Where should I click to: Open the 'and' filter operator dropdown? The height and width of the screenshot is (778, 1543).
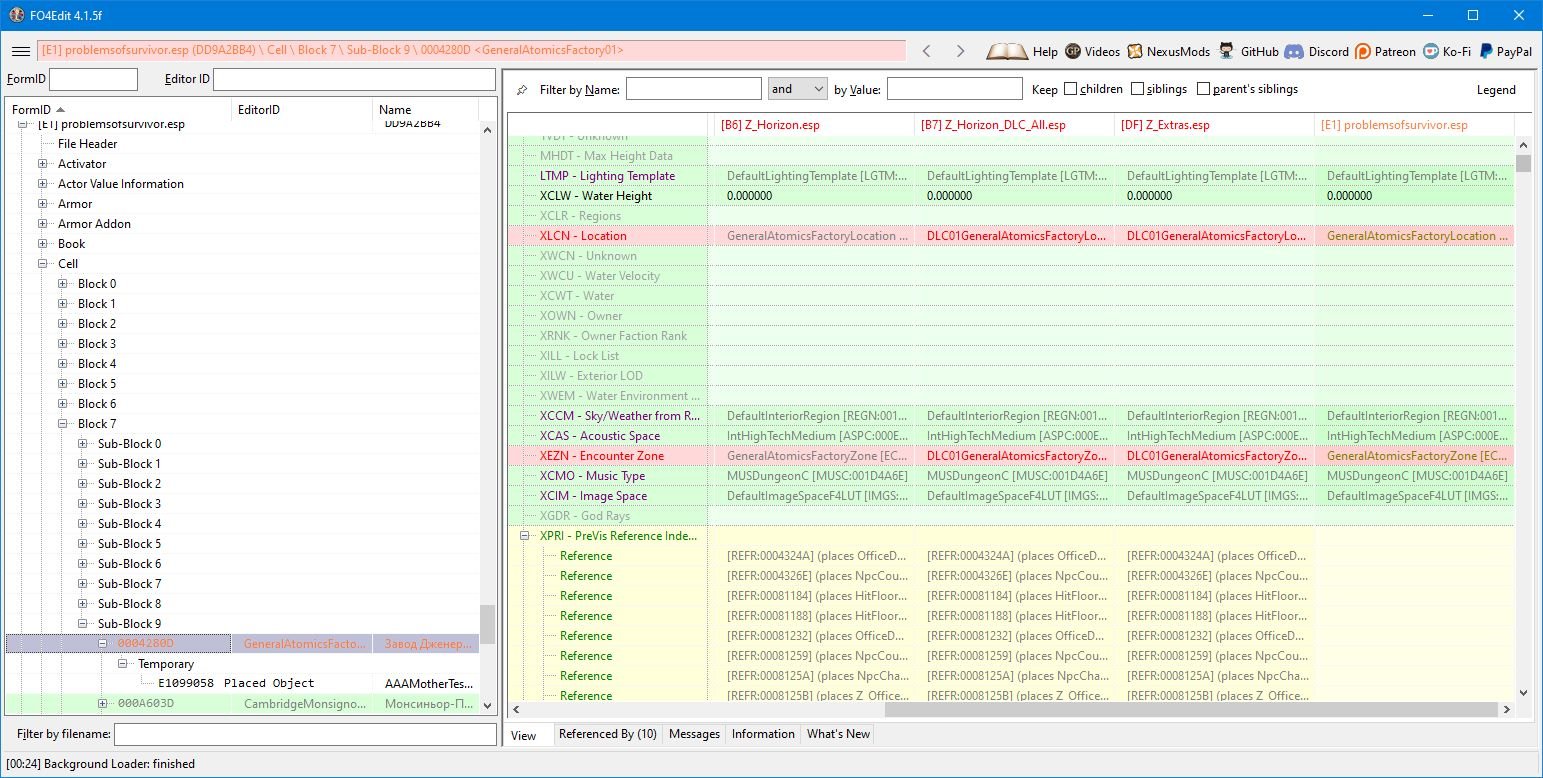[797, 89]
